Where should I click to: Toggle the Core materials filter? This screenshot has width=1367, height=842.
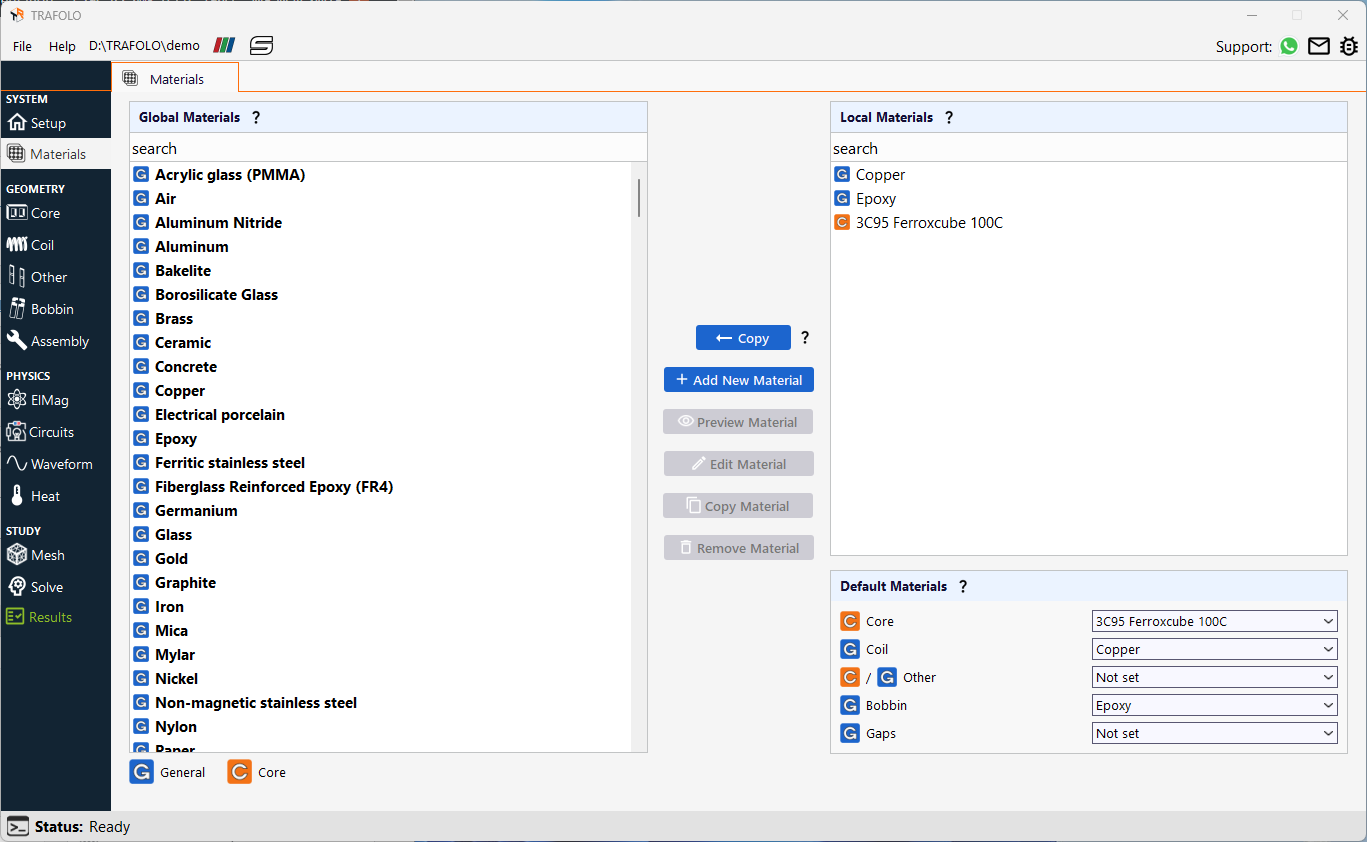pyautogui.click(x=256, y=771)
